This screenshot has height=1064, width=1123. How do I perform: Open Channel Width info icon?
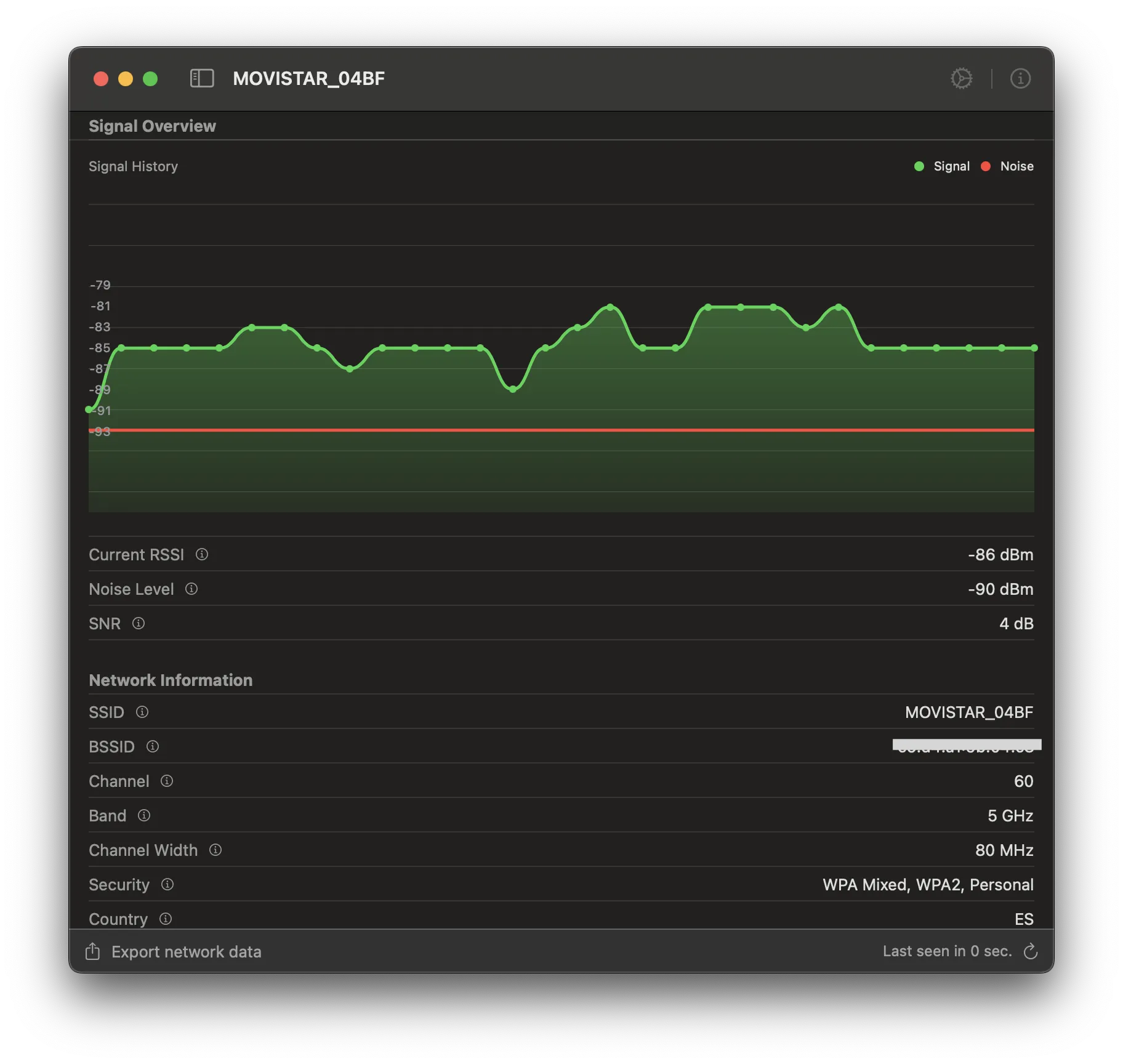click(x=215, y=850)
